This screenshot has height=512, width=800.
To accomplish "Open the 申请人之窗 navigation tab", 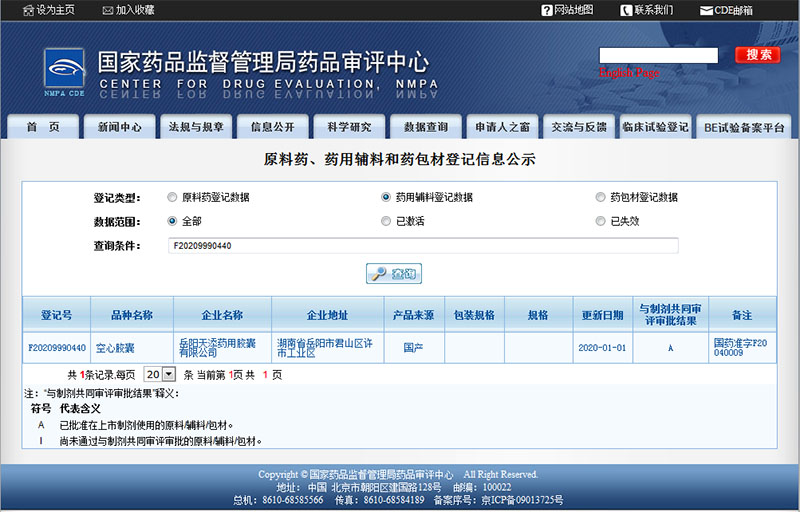I will (x=503, y=127).
